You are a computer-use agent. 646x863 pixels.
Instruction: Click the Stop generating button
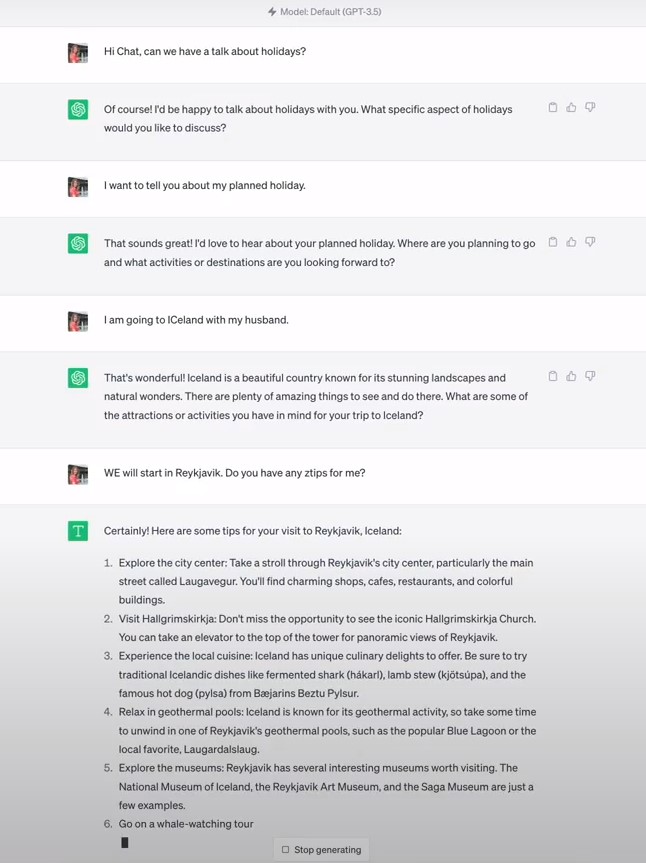[321, 849]
